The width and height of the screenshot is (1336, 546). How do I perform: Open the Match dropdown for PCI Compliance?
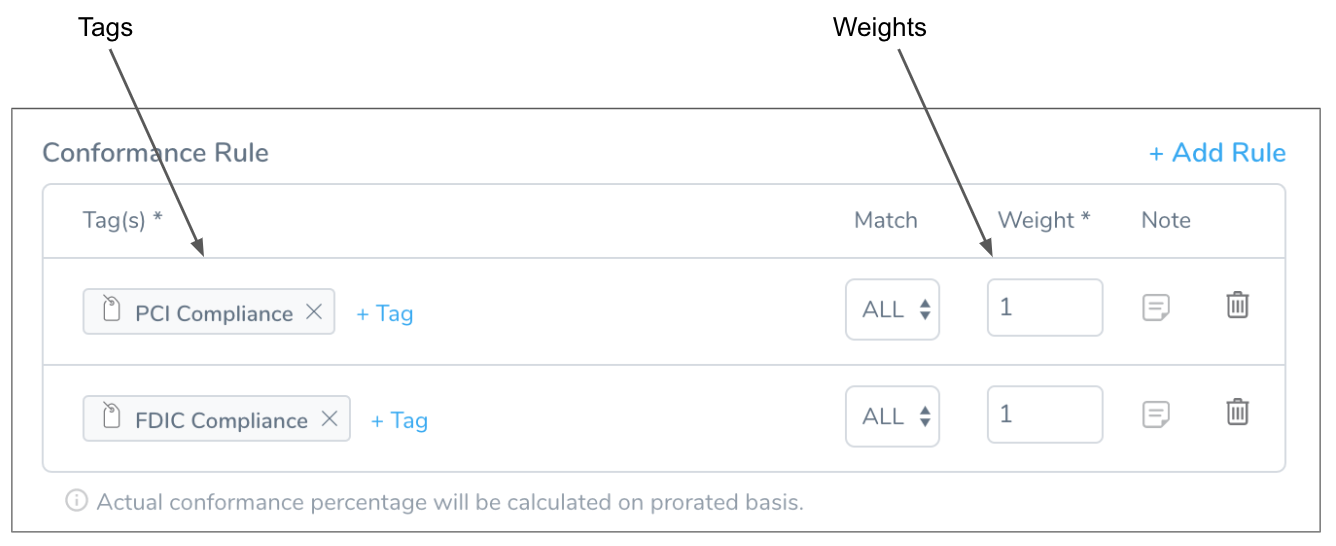[892, 309]
